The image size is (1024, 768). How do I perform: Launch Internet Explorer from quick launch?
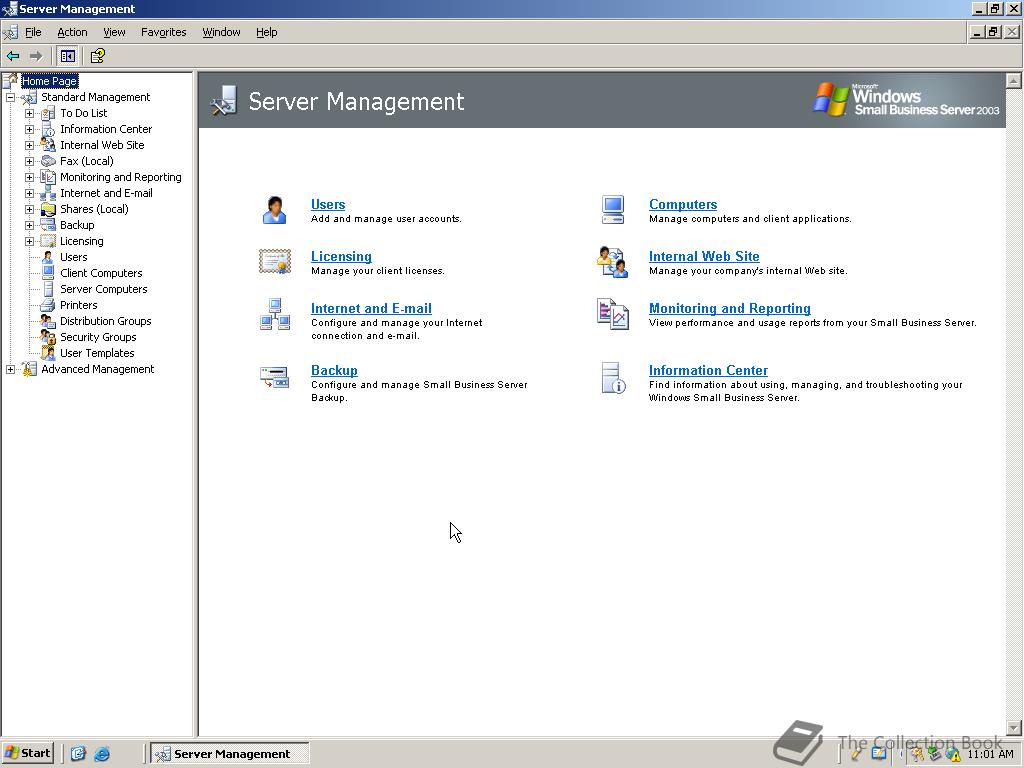[102, 754]
